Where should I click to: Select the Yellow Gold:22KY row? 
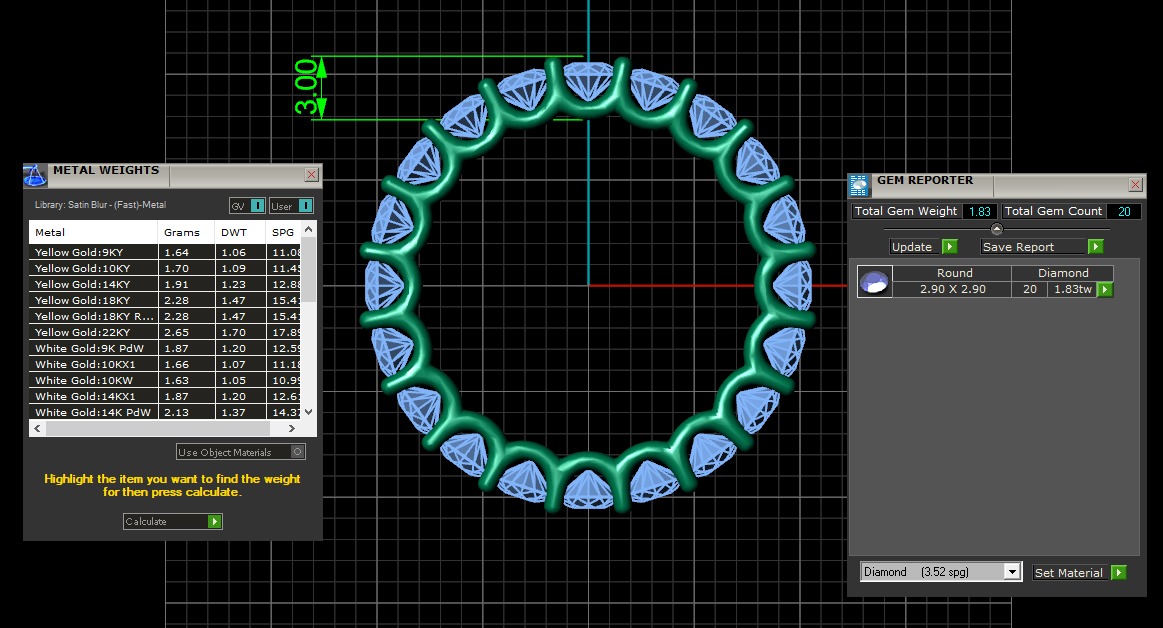coord(165,332)
